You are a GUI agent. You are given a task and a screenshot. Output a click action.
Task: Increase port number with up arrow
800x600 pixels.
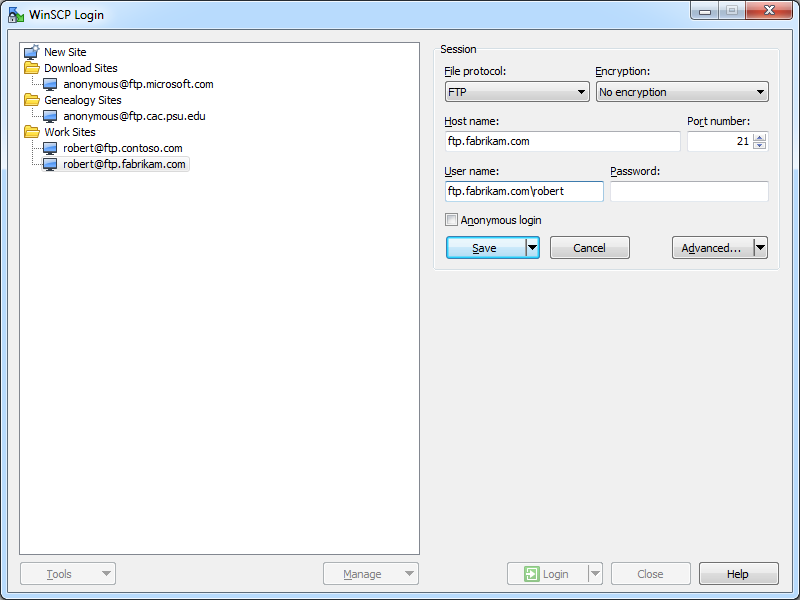pyautogui.click(x=759, y=137)
